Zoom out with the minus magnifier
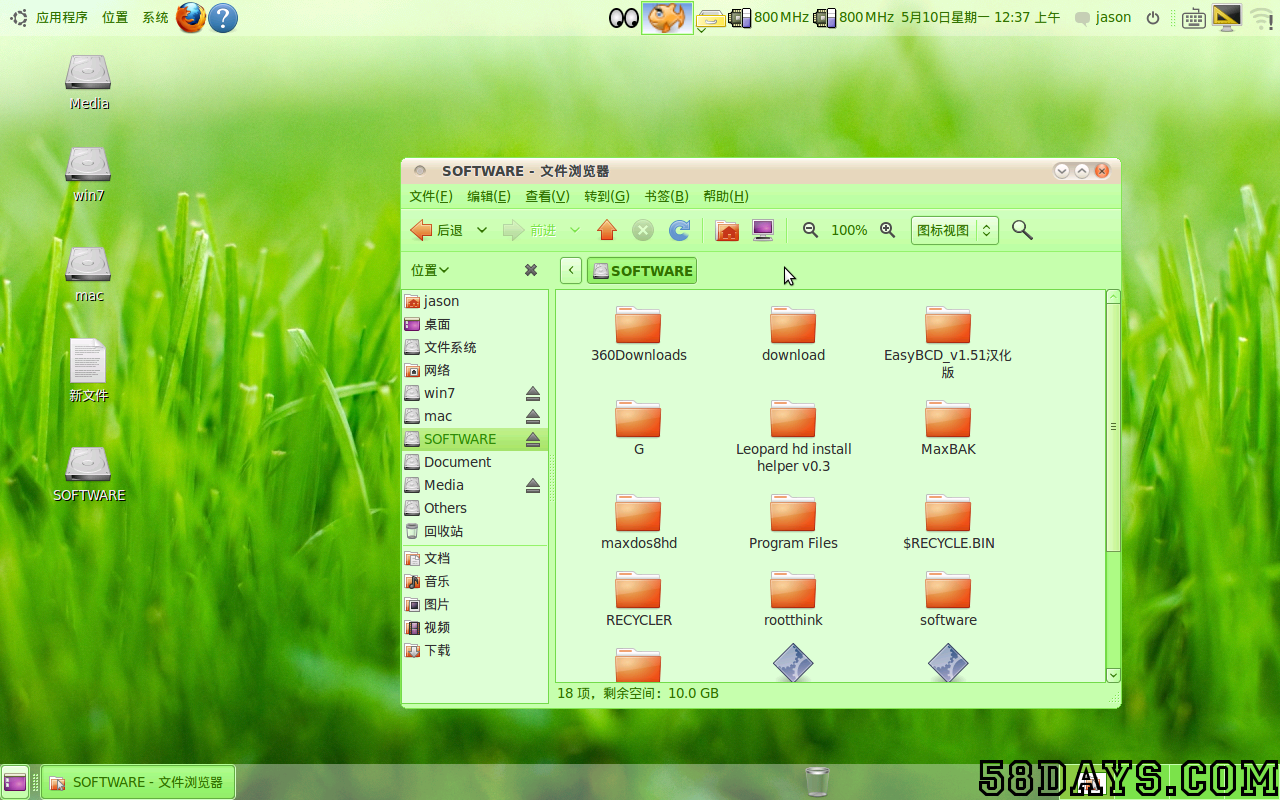The height and width of the screenshot is (800, 1280). coord(811,231)
